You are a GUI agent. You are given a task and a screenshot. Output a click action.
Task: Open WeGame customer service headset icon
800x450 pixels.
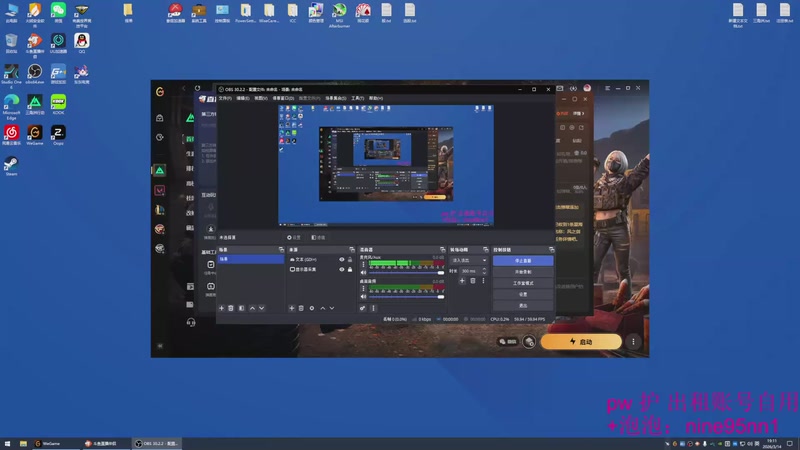[191, 322]
